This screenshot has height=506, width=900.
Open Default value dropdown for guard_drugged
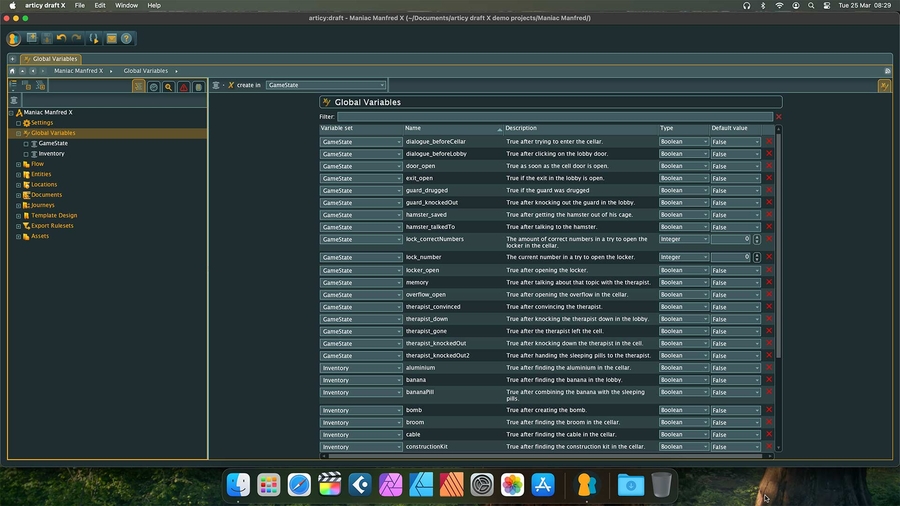pyautogui.click(x=735, y=190)
